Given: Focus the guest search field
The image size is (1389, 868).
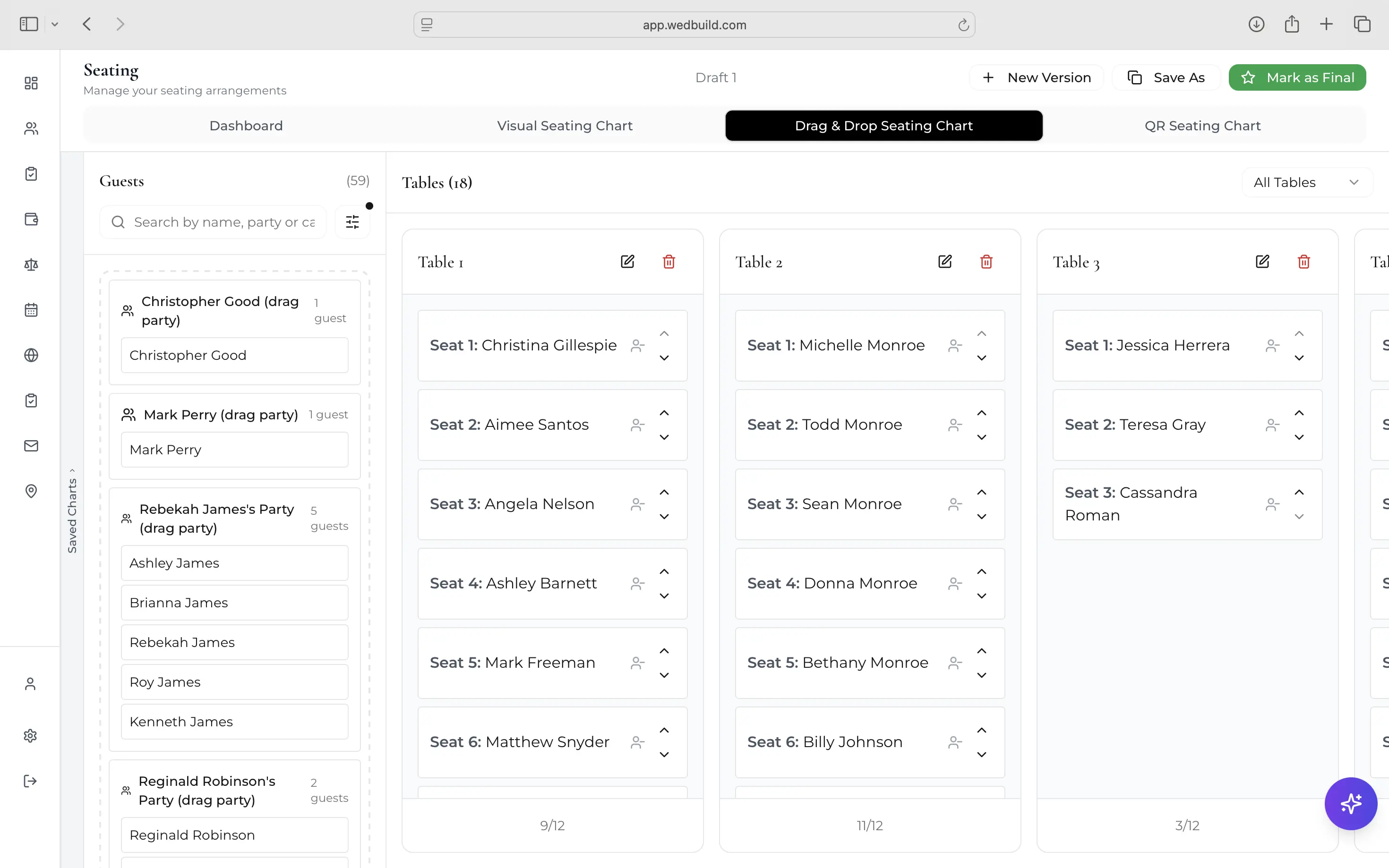Looking at the screenshot, I should point(213,222).
